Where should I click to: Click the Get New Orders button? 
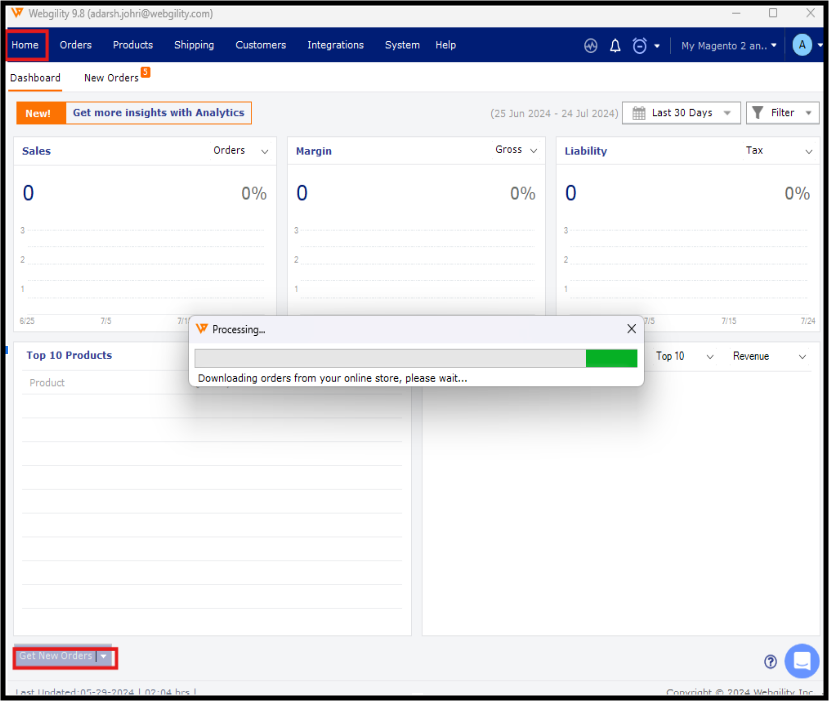(56, 656)
